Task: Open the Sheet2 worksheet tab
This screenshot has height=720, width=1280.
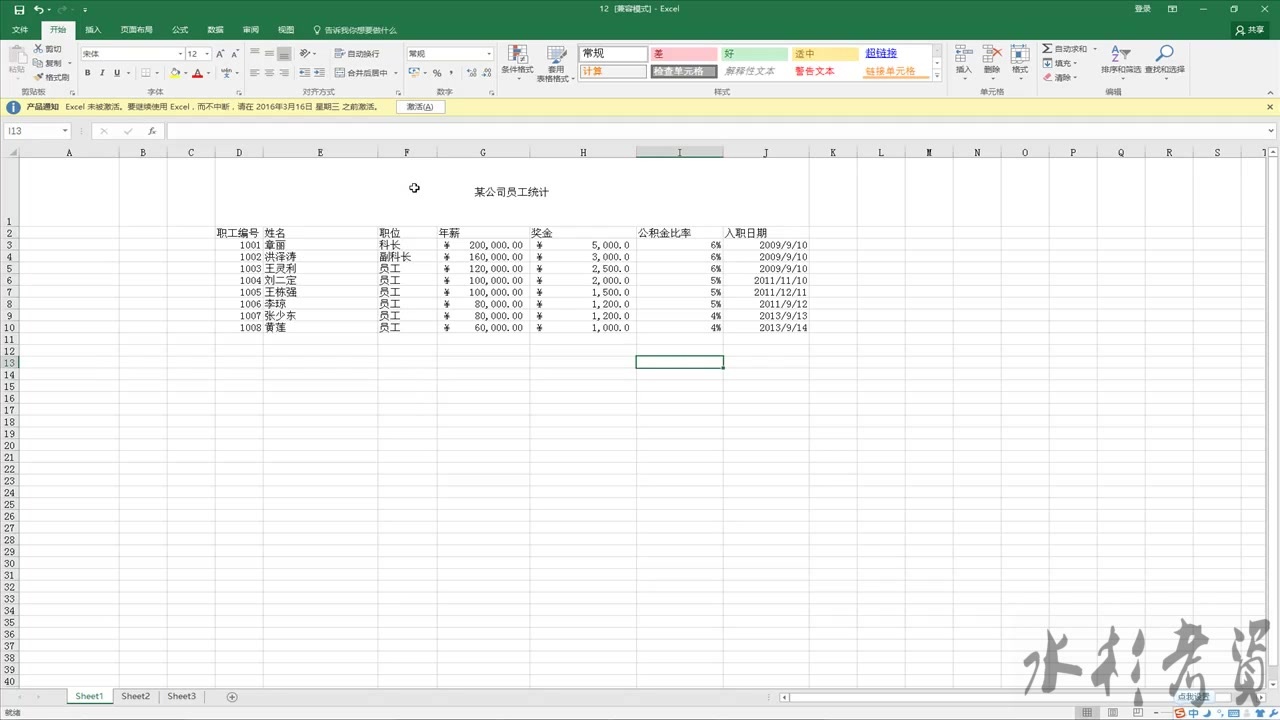Action: 135,696
